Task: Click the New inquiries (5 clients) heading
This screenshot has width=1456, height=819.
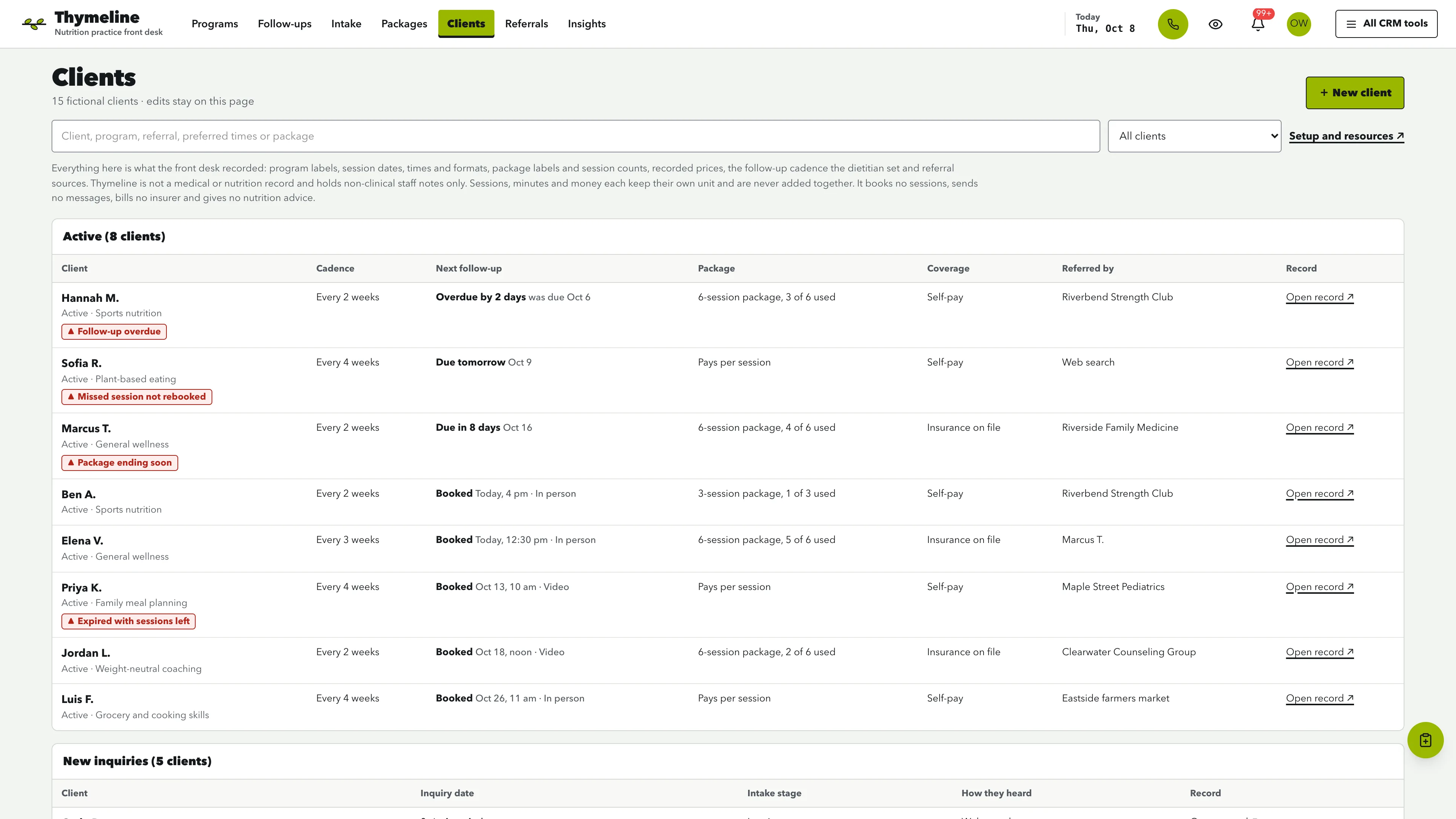Action: pos(137,761)
